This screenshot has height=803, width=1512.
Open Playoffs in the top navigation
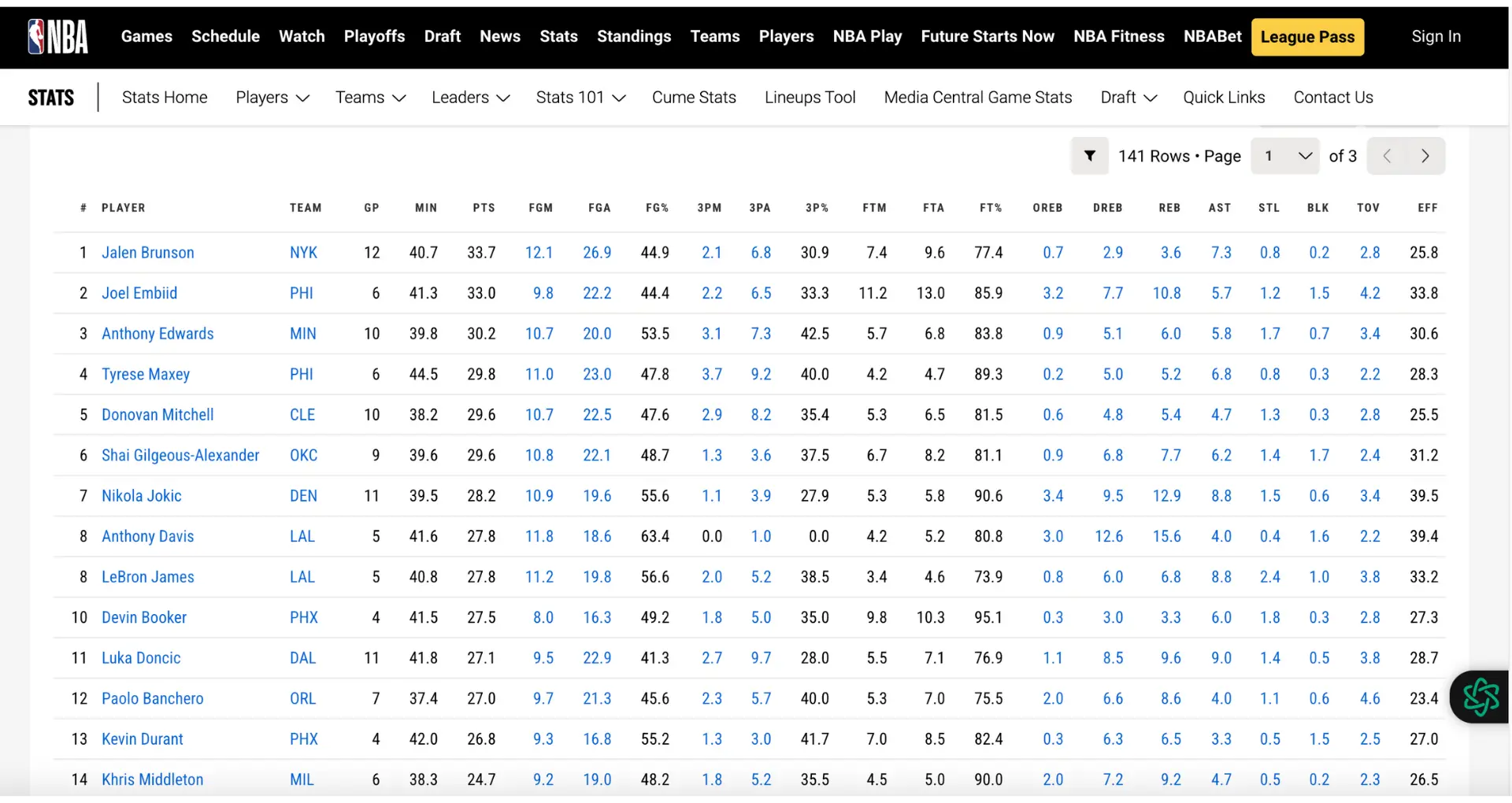374,36
